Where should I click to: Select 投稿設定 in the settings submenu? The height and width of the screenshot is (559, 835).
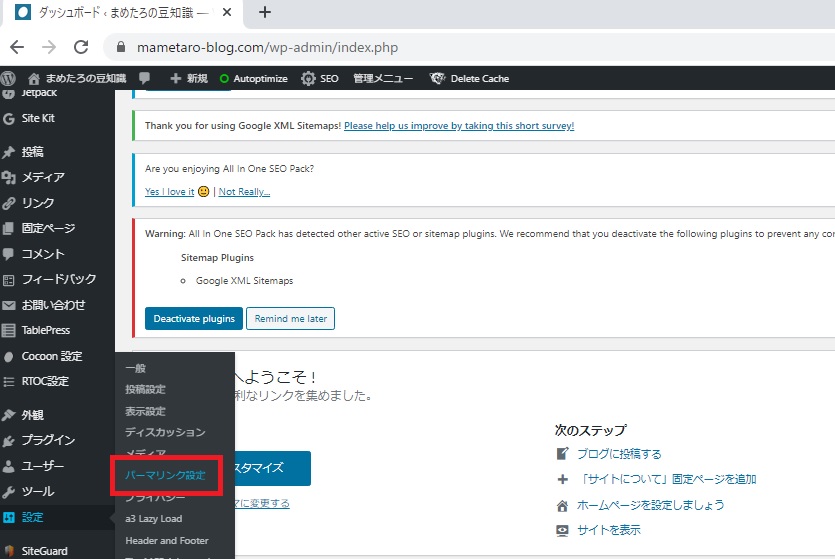(145, 390)
